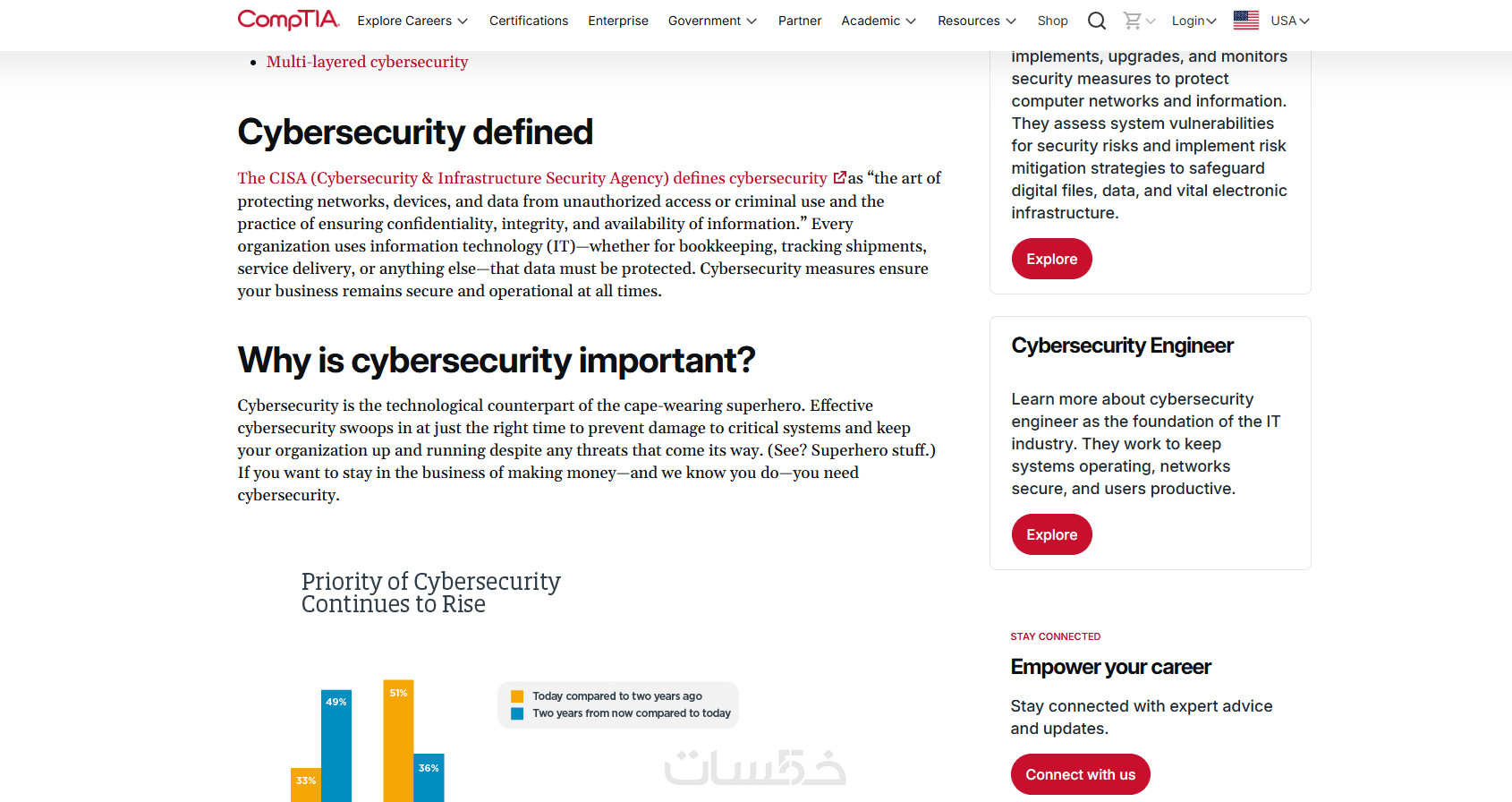
Task: Click the external link icon after CISA link
Action: pyautogui.click(x=839, y=178)
